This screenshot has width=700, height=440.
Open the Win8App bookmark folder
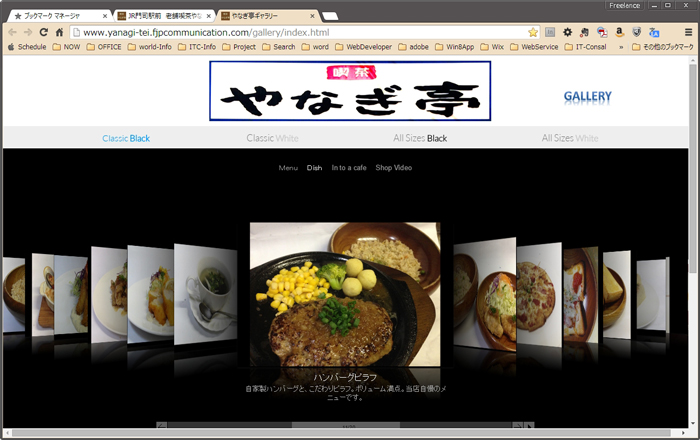coord(454,47)
